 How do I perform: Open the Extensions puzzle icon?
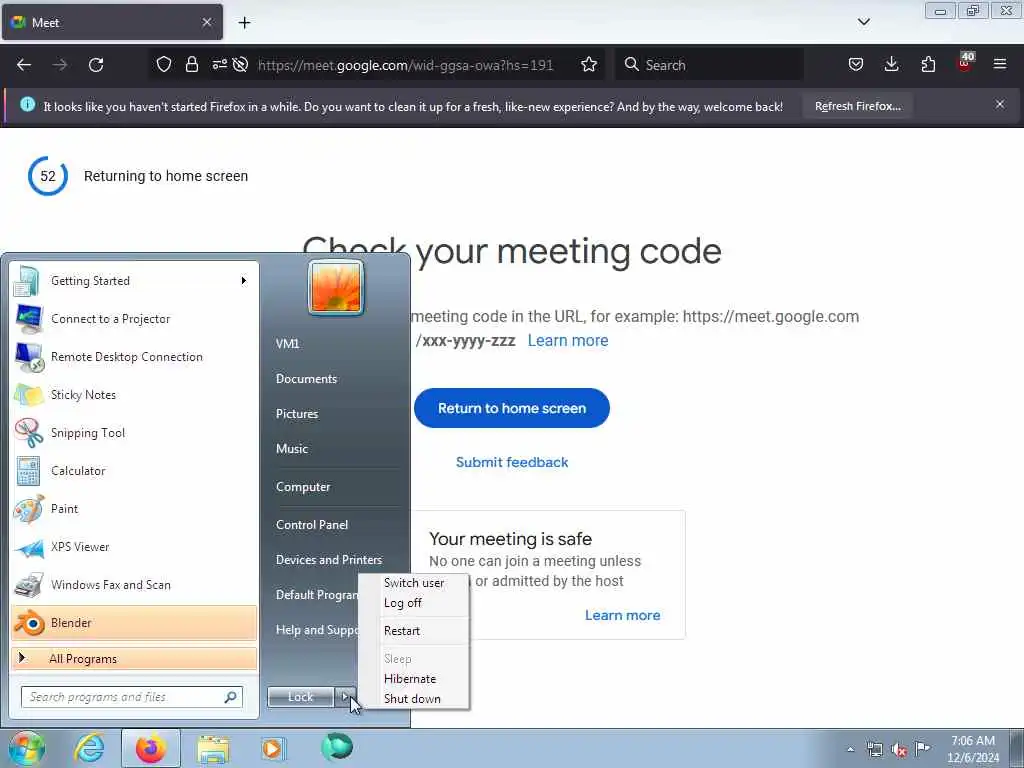tap(928, 65)
